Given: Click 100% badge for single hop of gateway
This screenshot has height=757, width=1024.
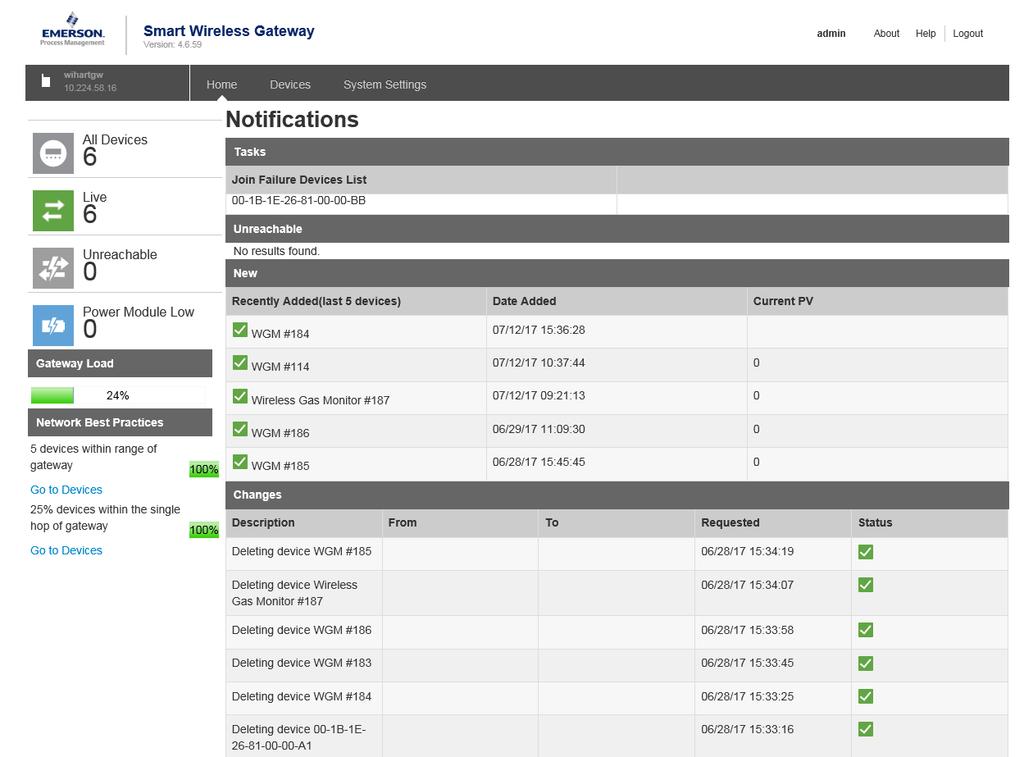Looking at the screenshot, I should tap(204, 530).
